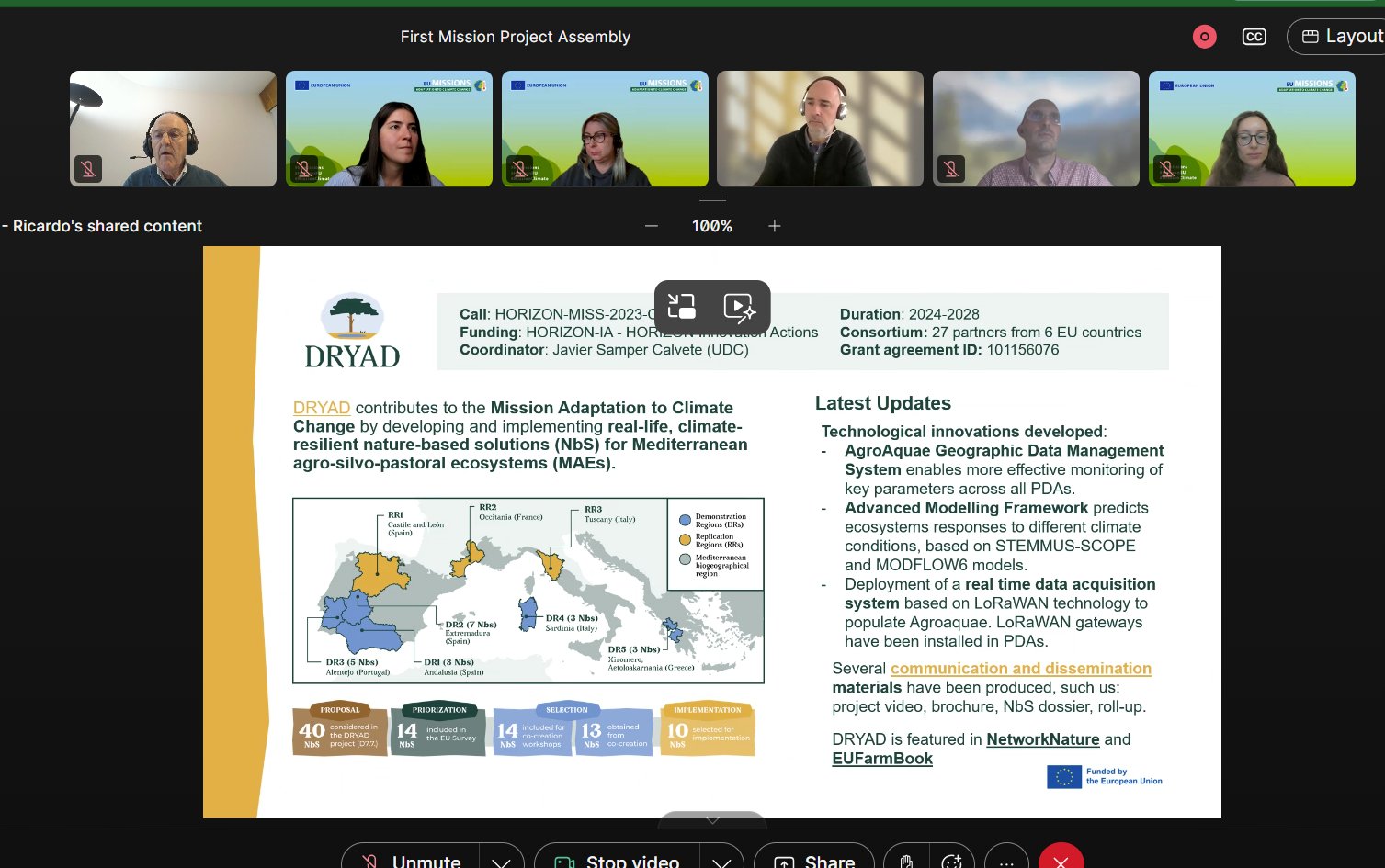The image size is (1385, 868).
Task: Zoom out shared content with the minus icon
Action: coord(652,226)
